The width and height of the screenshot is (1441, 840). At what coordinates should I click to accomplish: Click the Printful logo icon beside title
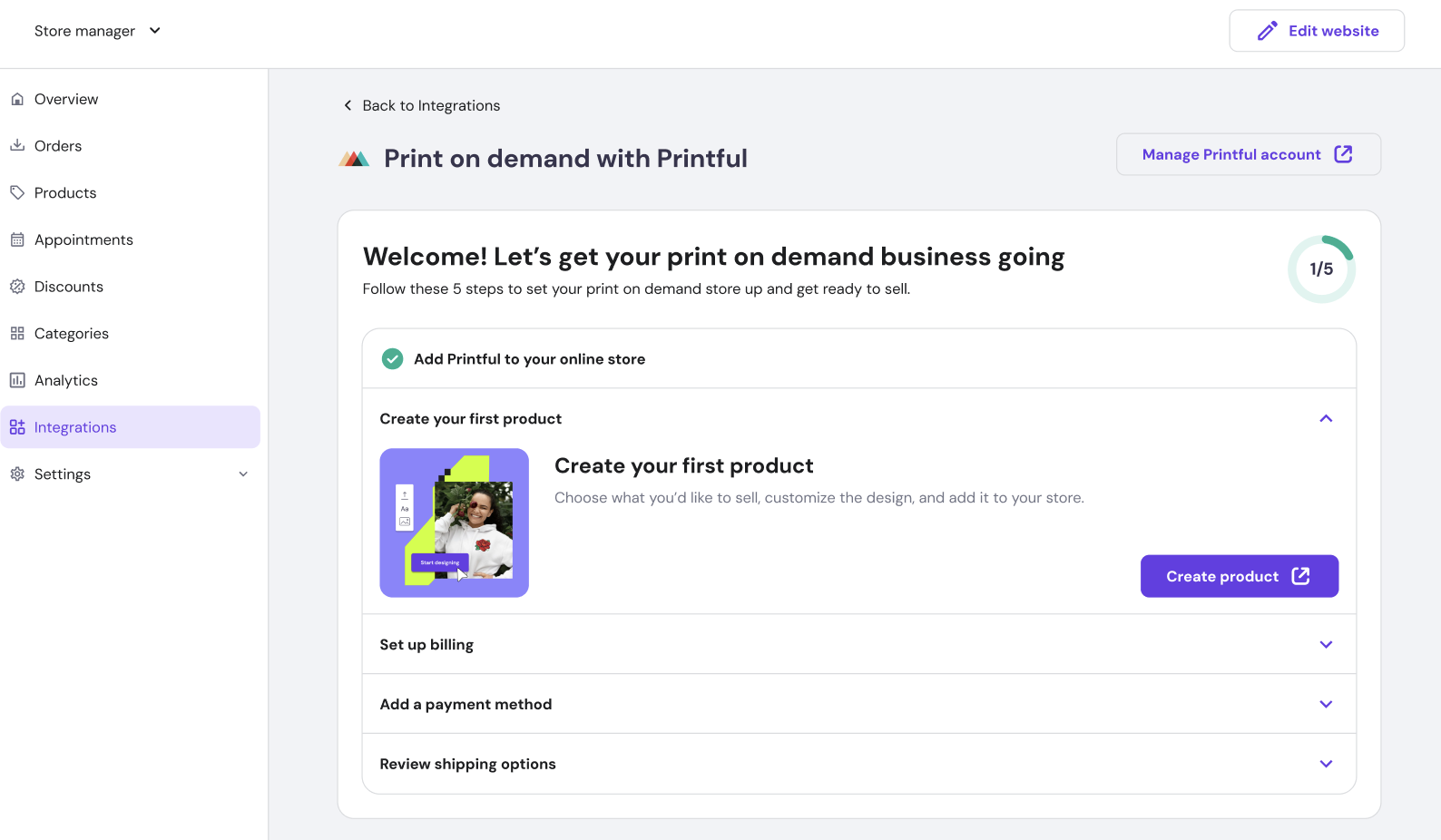tap(354, 159)
